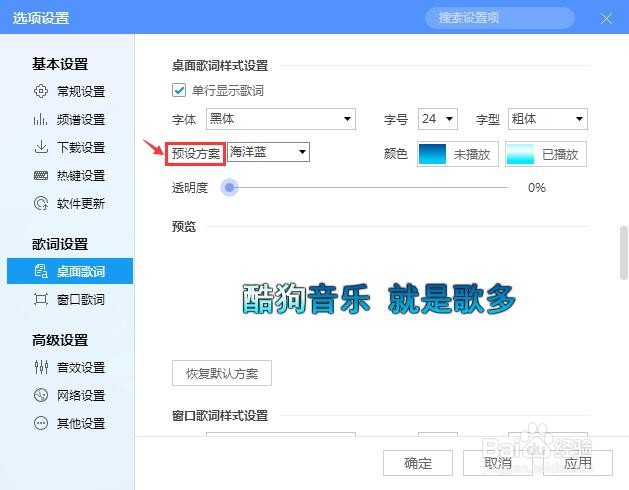The width and height of the screenshot is (629, 490).
Task: Click the lyrics document icon beside 桌面歌词
Action: (x=41, y=271)
